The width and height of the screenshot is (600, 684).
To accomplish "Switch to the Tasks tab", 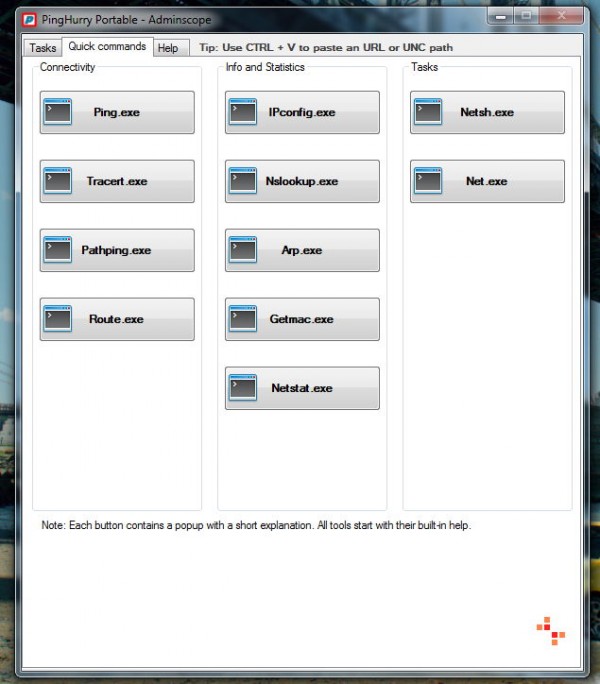I will [x=43, y=48].
